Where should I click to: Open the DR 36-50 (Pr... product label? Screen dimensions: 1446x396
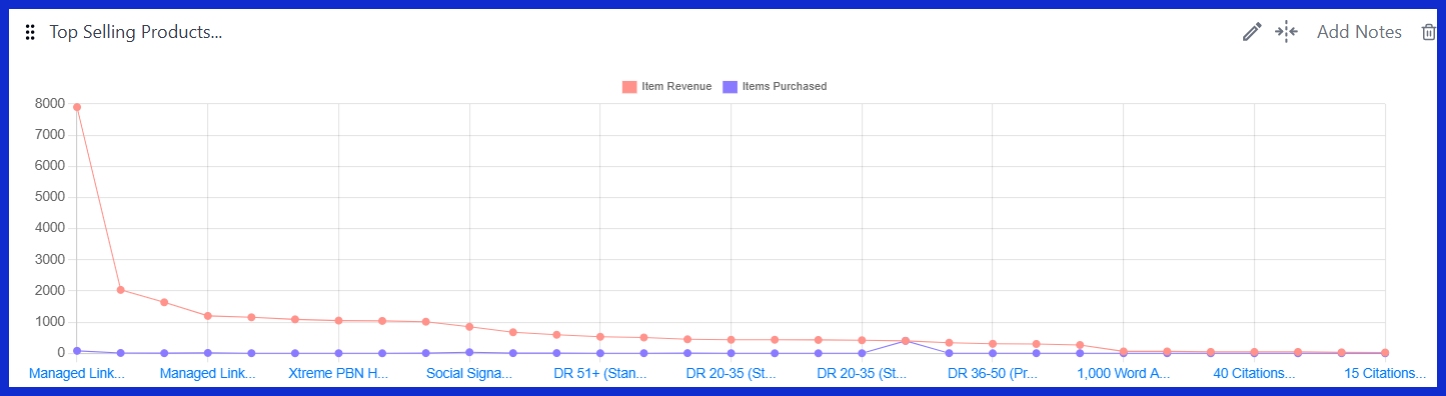pyautogui.click(x=992, y=373)
